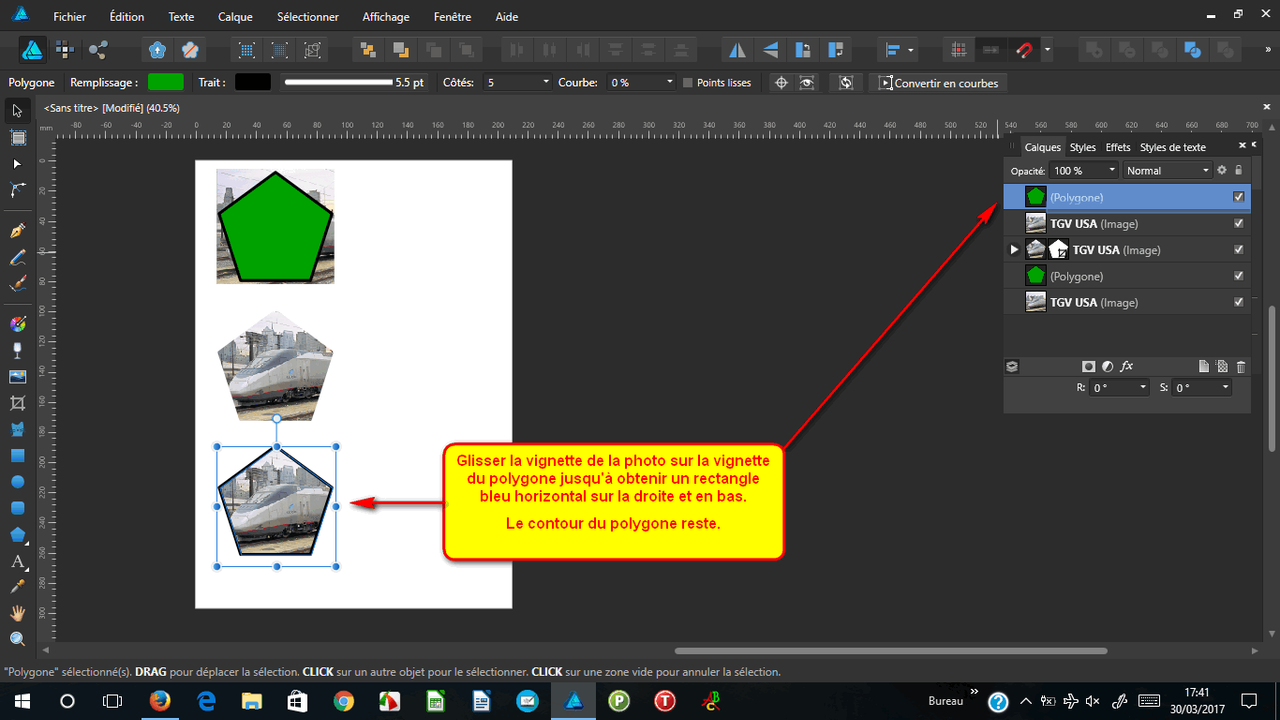Viewport: 1280px width, 720px height.
Task: Select the Move tool arrow
Action: (x=17, y=111)
